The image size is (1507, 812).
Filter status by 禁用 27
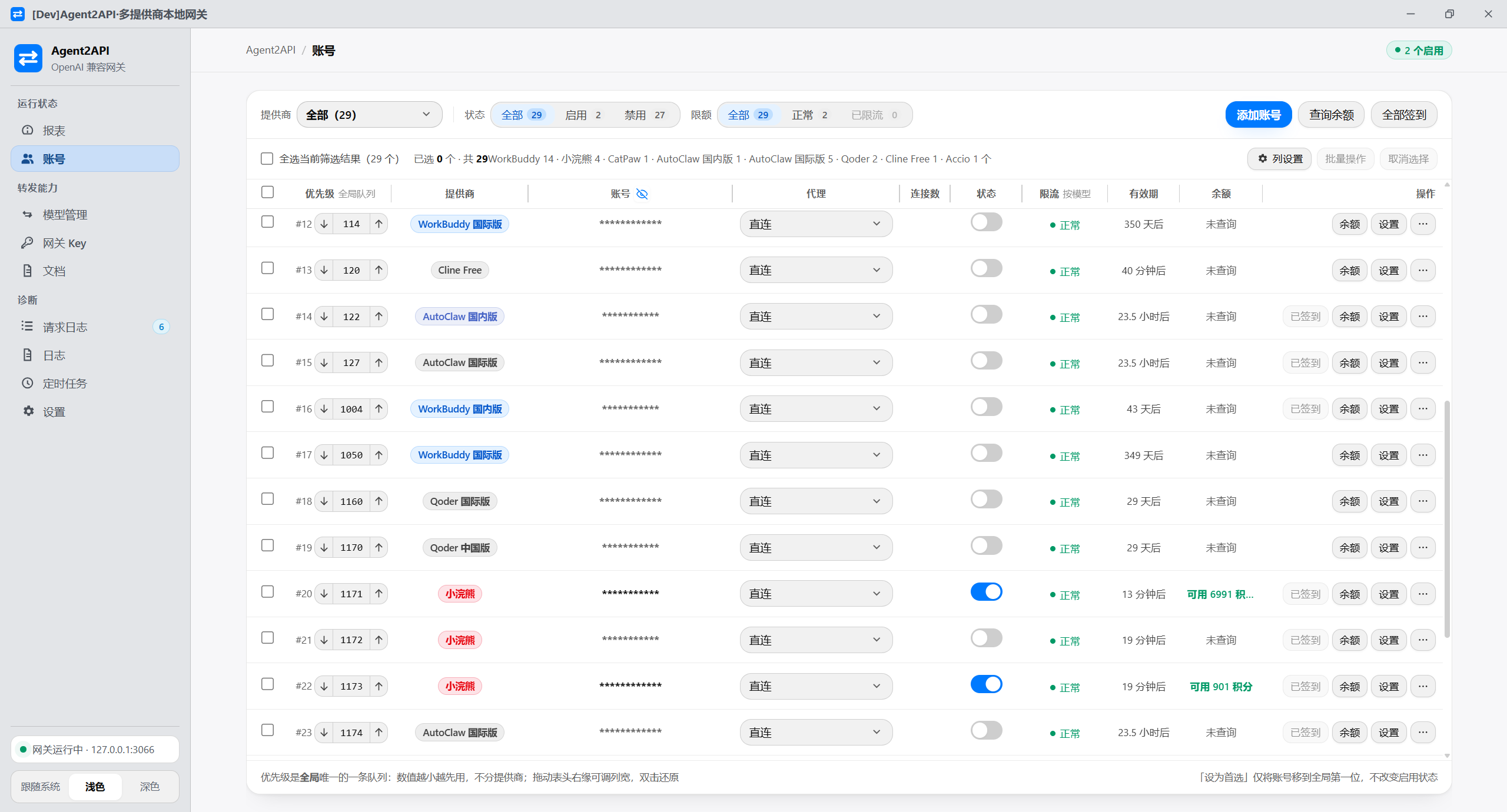(x=645, y=115)
